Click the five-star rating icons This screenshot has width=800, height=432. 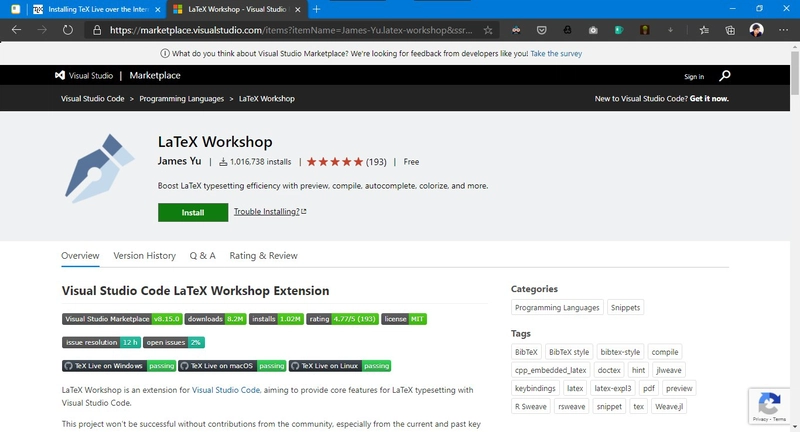click(x=335, y=162)
